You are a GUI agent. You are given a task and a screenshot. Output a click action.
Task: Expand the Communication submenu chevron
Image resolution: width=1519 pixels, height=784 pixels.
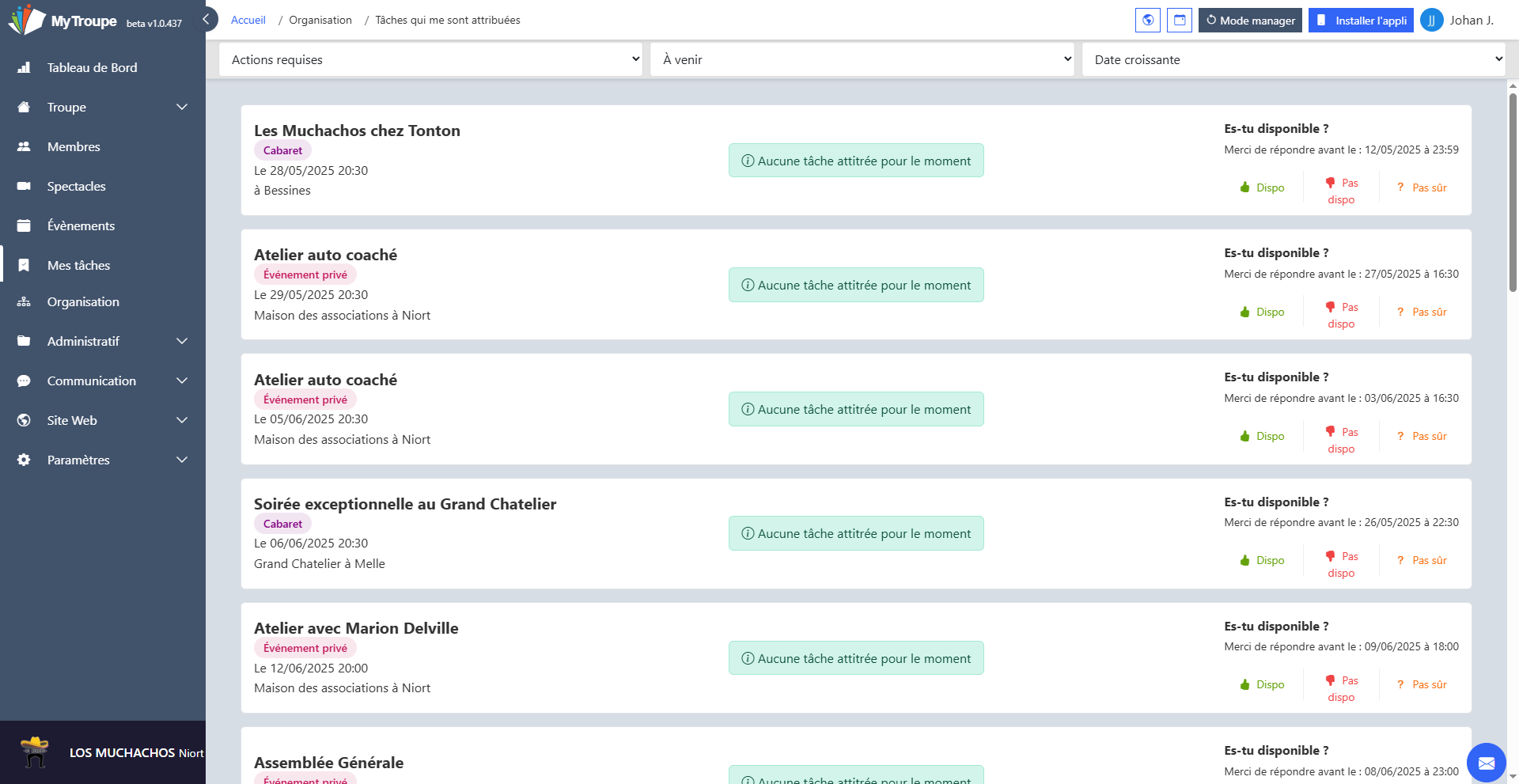tap(182, 381)
